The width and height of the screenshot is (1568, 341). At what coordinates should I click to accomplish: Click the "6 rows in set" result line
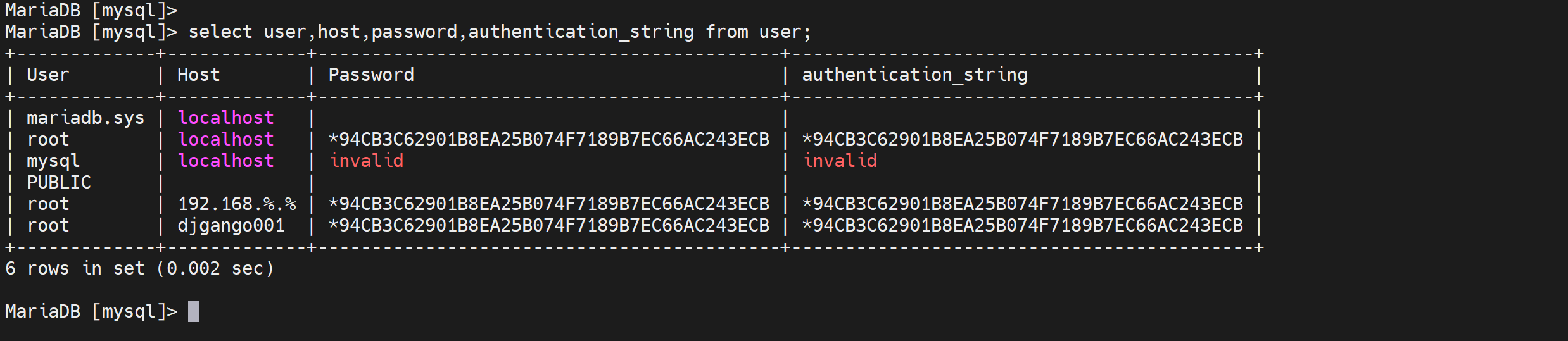click(x=139, y=268)
